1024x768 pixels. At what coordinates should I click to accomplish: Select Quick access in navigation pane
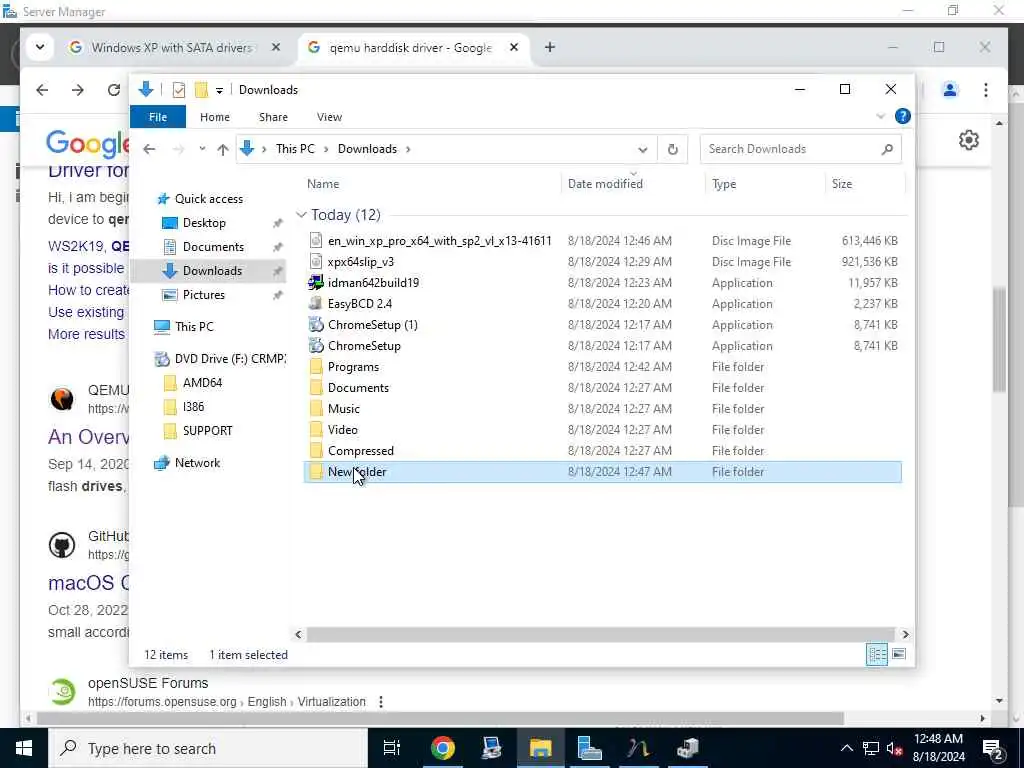coord(208,199)
